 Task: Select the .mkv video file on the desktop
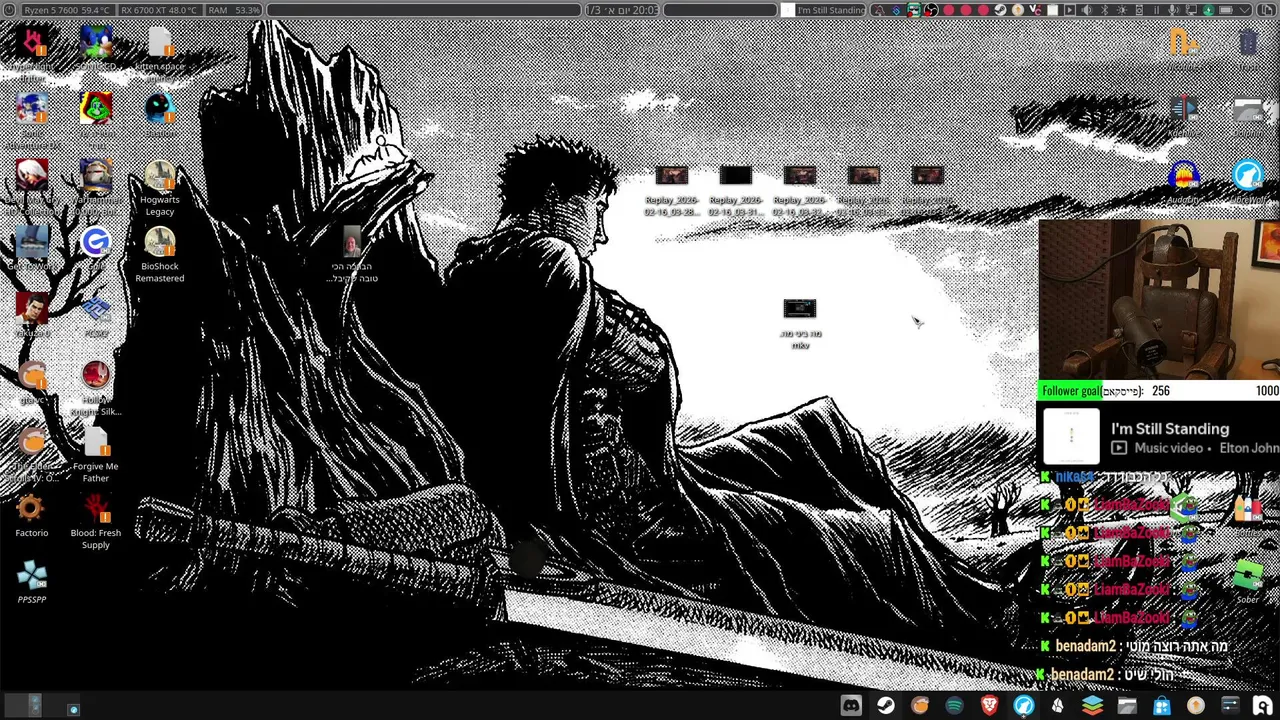pos(800,309)
